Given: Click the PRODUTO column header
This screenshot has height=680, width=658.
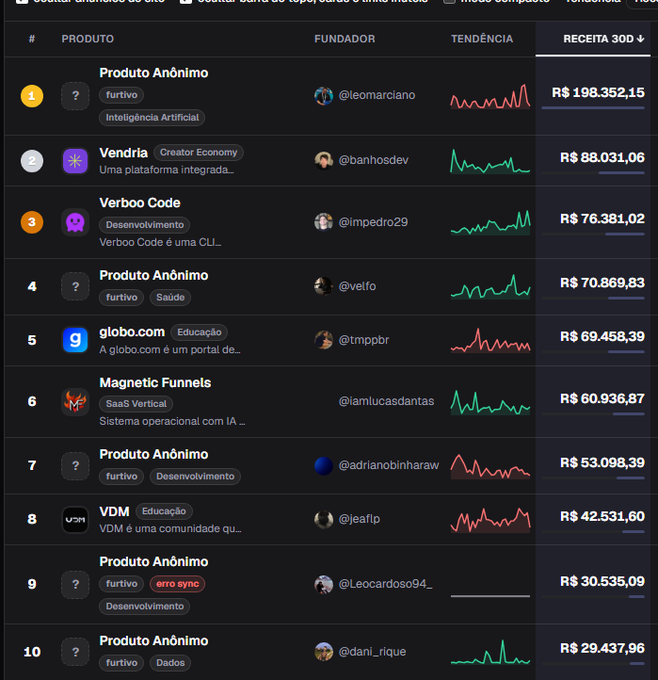Looking at the screenshot, I should pos(88,39).
